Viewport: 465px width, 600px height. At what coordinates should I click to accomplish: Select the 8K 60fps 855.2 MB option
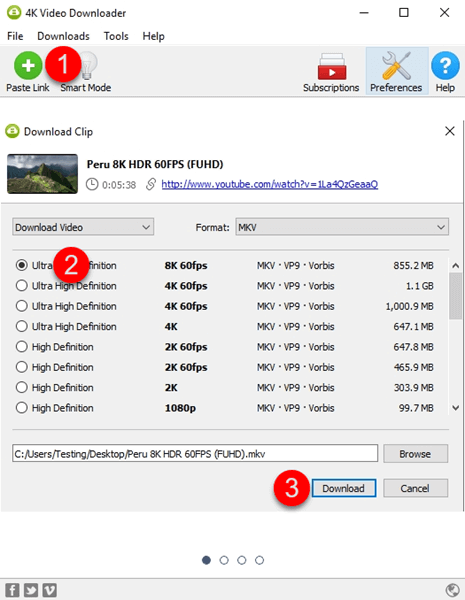pyautogui.click(x=22, y=265)
